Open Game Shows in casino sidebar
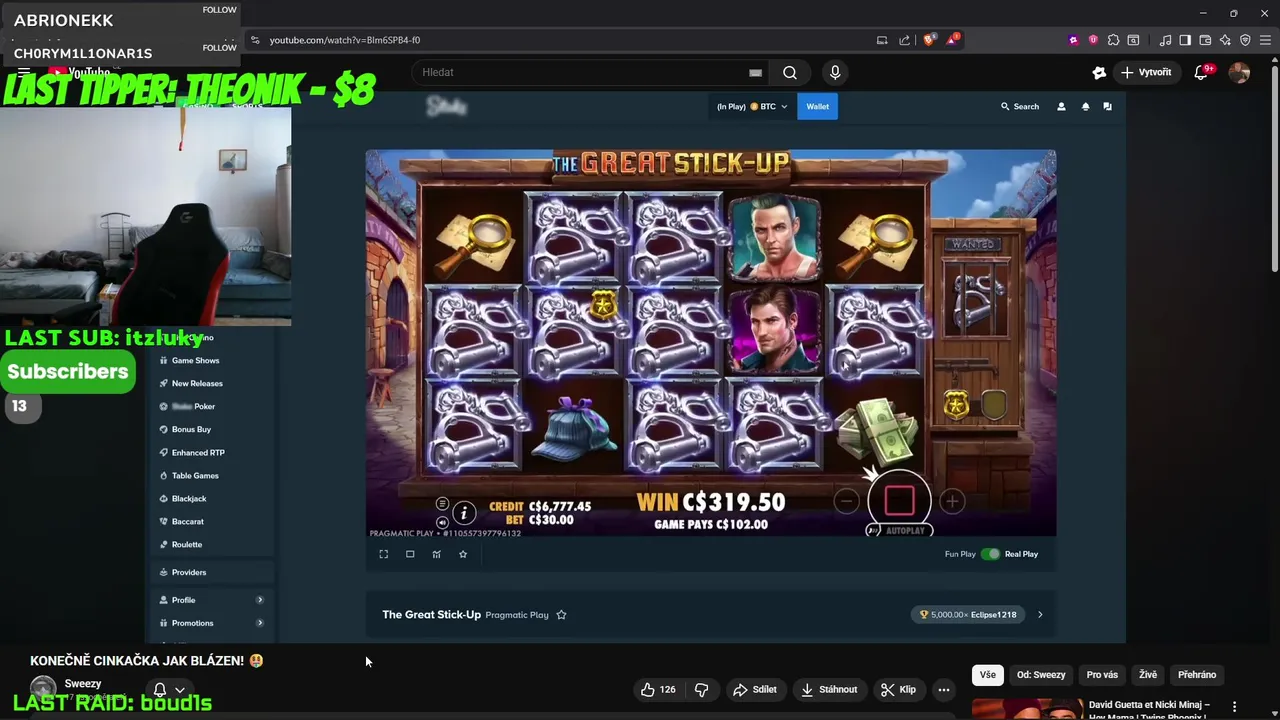The width and height of the screenshot is (1280, 720). pos(195,360)
